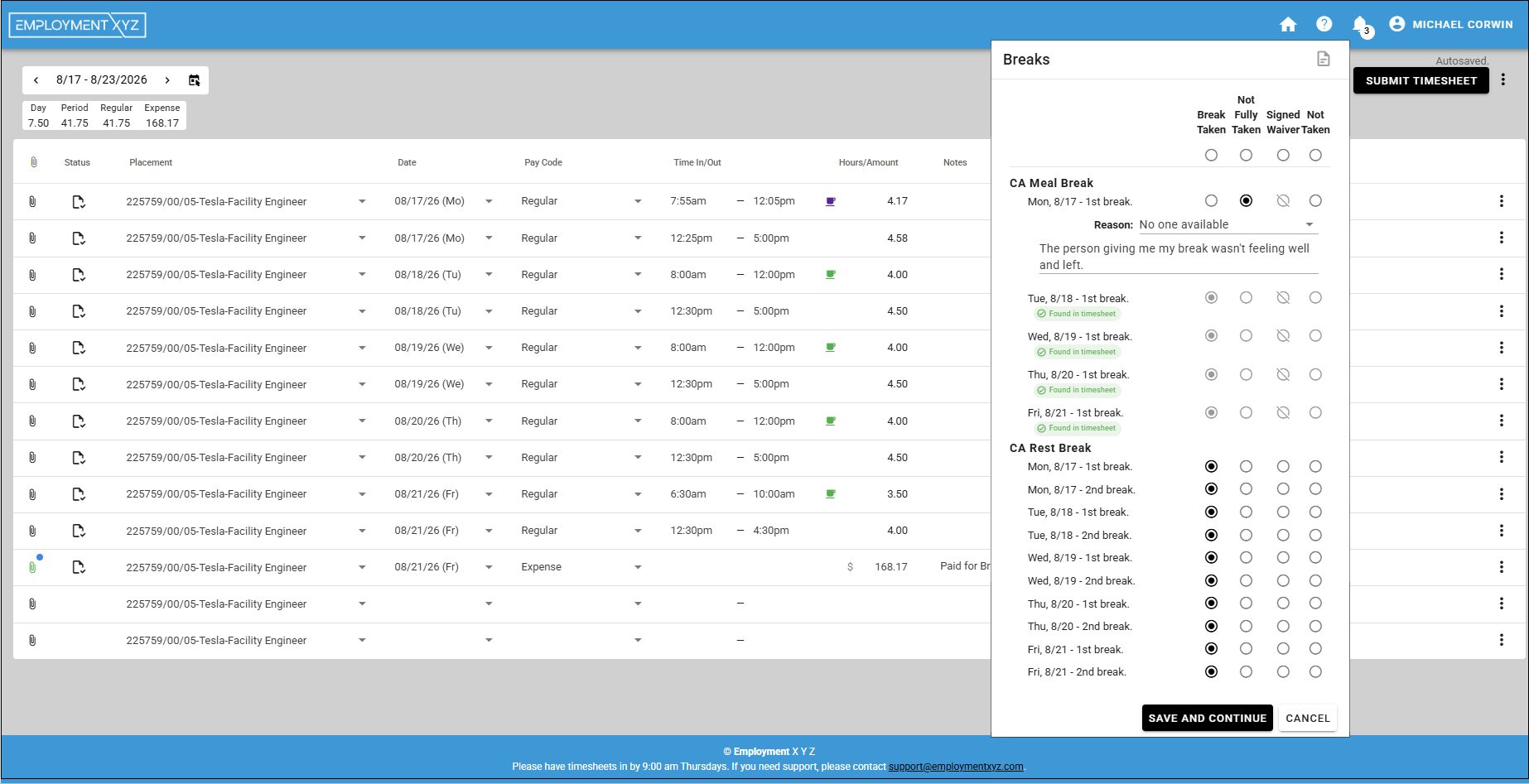This screenshot has height=784, width=1529.
Task: Click 'Found in timesheet' tag under Tue 8/18
Action: [x=1077, y=314]
